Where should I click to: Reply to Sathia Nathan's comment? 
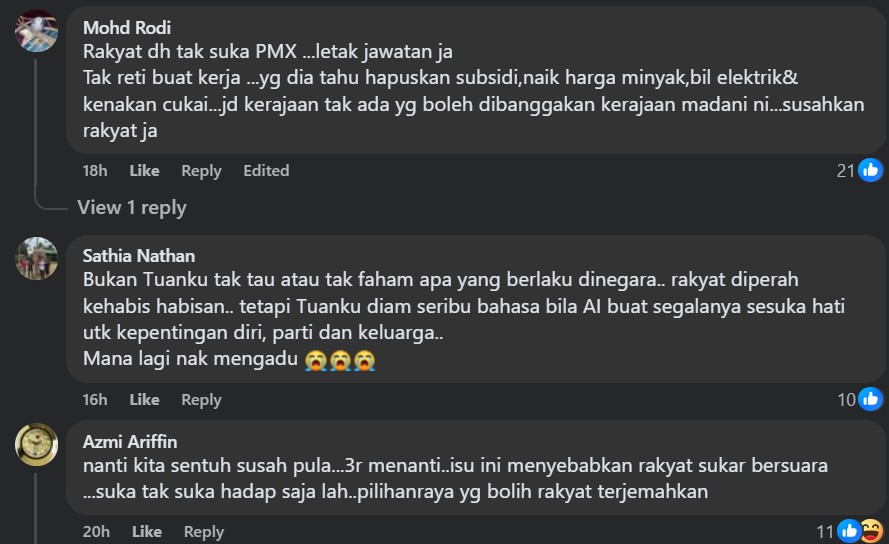coord(201,400)
